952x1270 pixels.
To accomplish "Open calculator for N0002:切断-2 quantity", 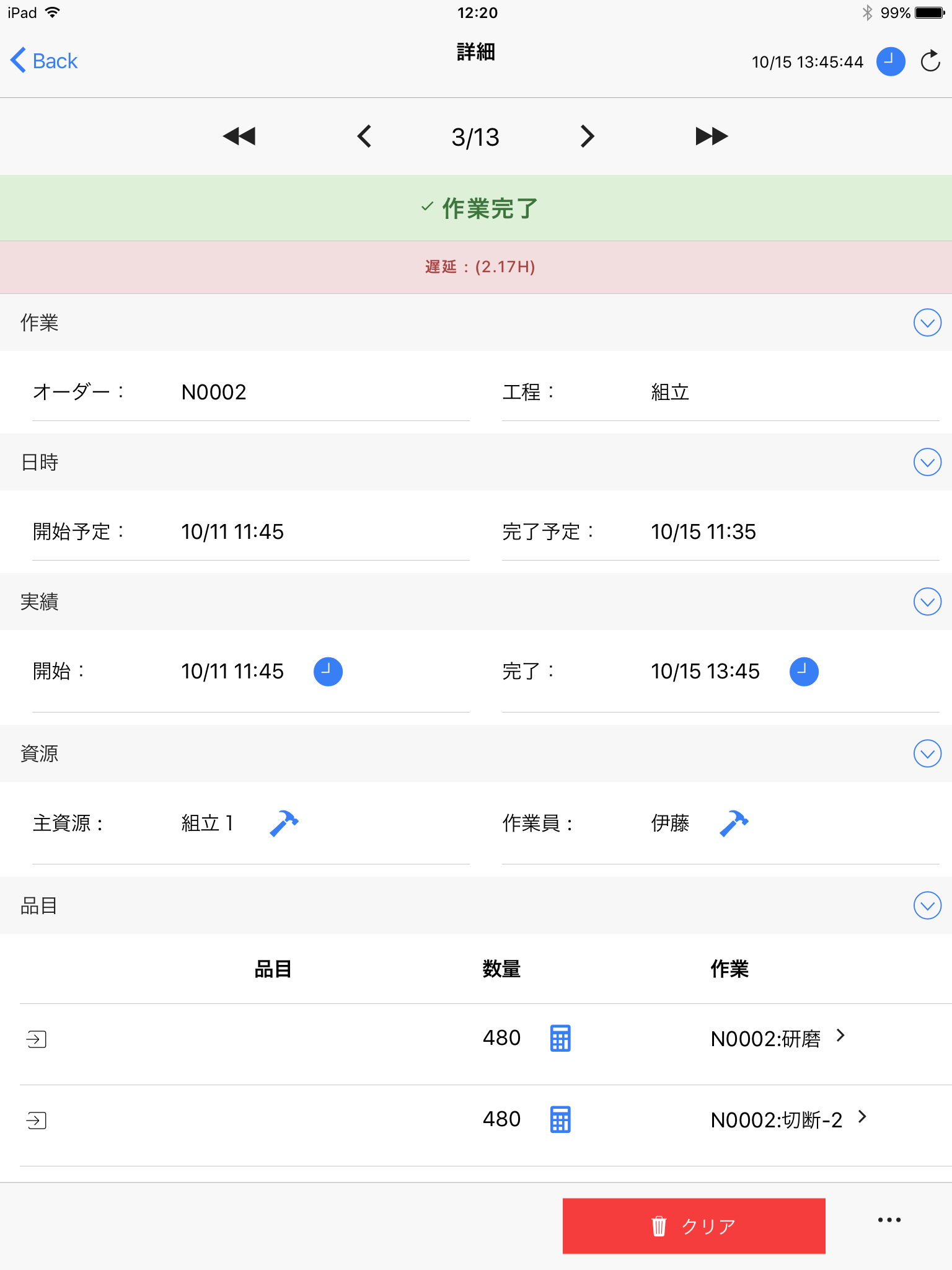I will [560, 1119].
